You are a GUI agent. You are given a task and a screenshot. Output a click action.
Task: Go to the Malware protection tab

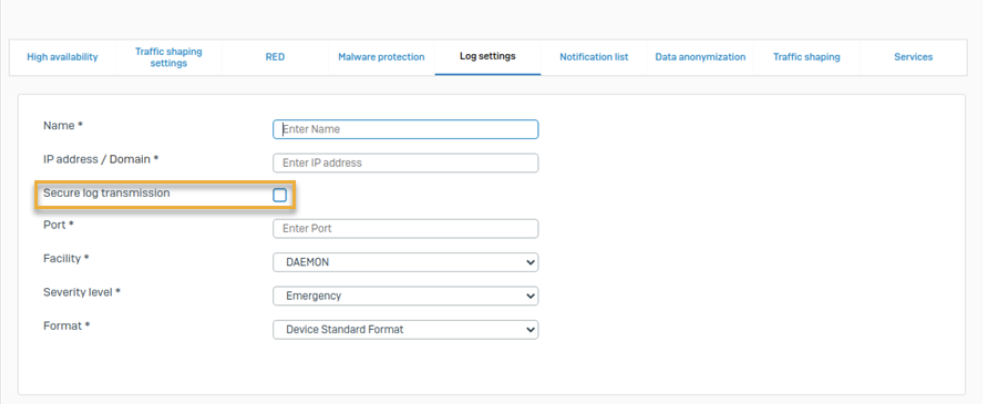click(381, 57)
